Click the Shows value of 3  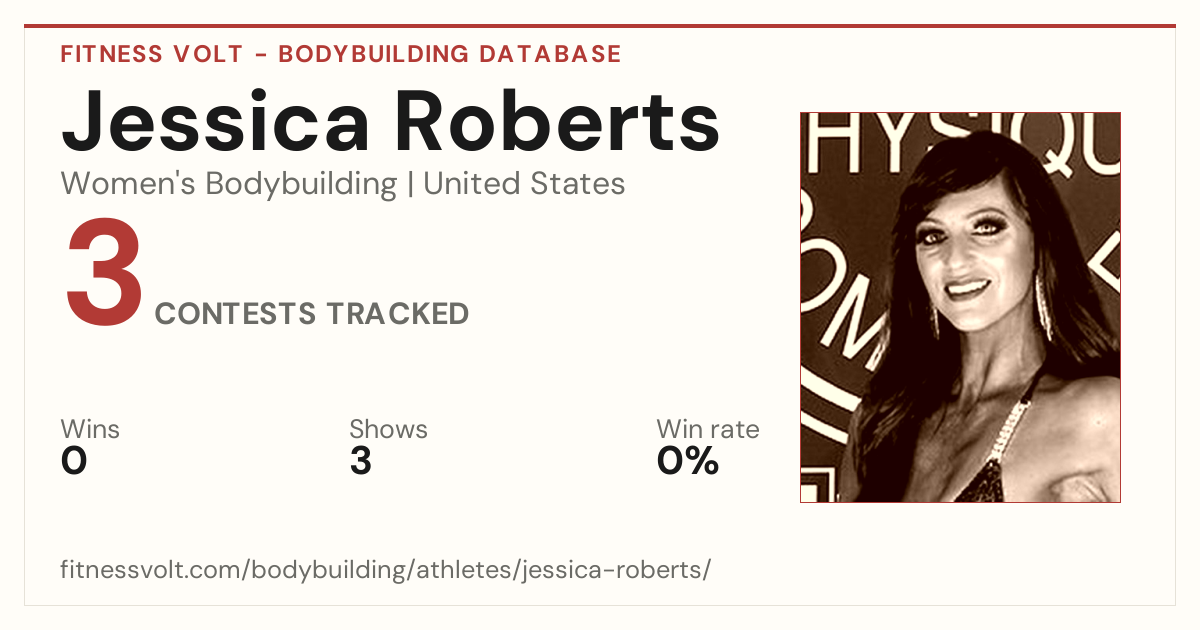(x=360, y=461)
